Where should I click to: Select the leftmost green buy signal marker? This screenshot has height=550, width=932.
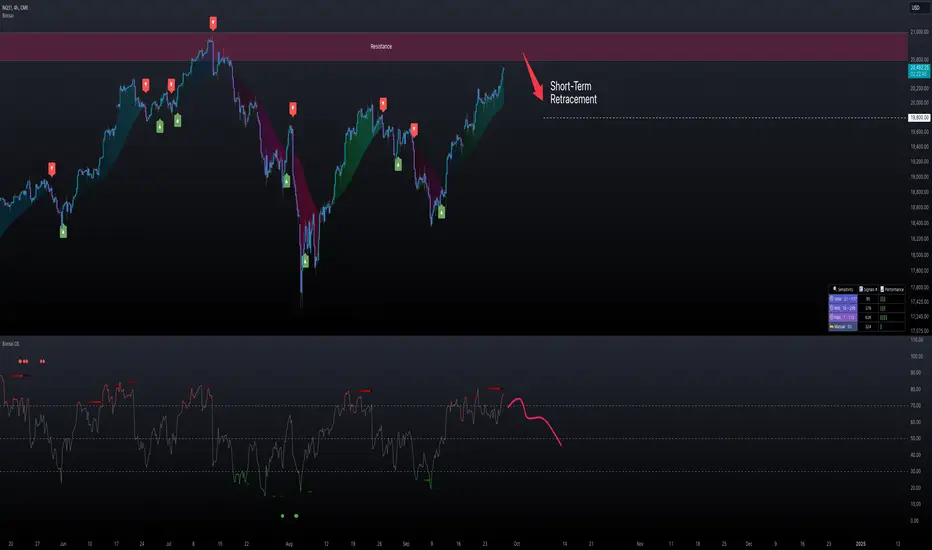point(64,231)
